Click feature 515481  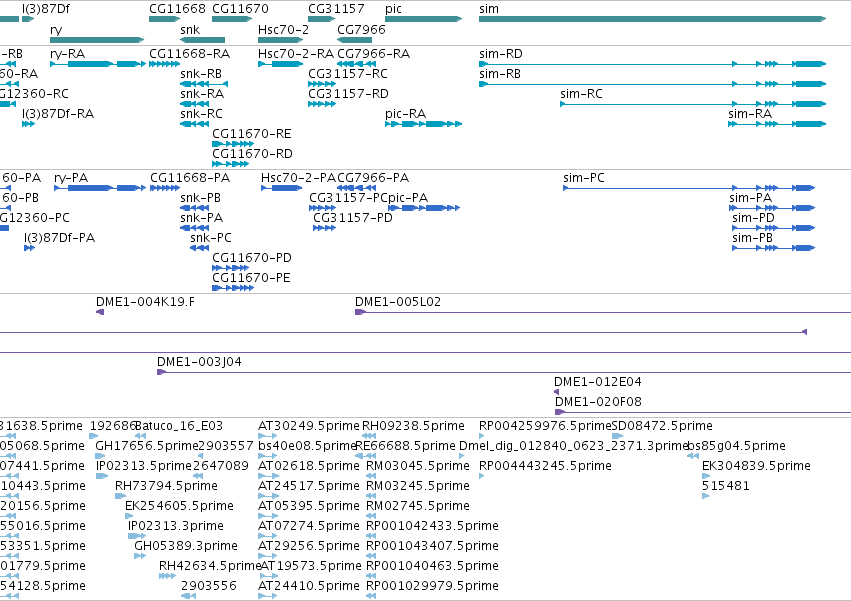(x=706, y=496)
